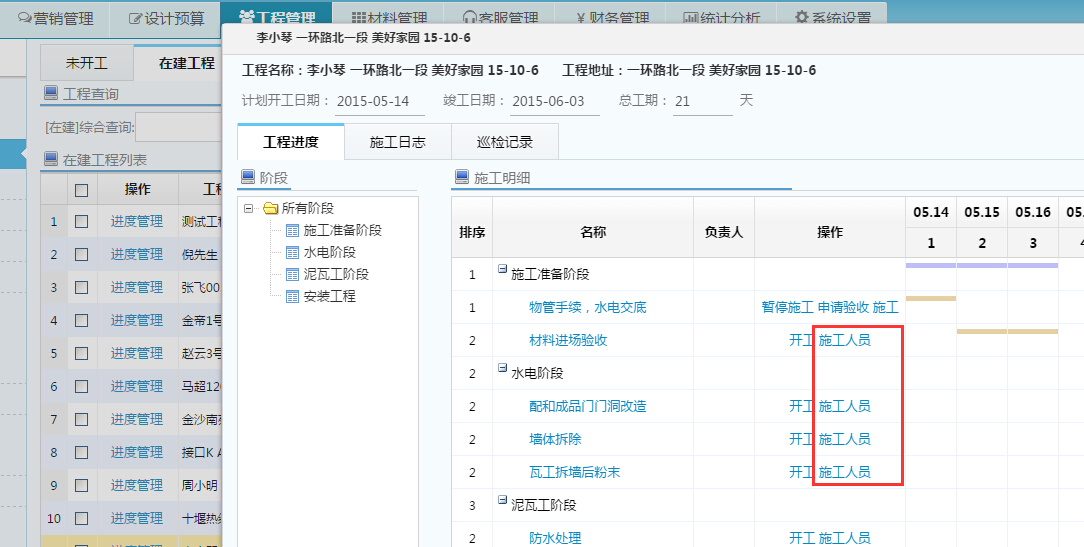Click the tan Gantt bar for 物管手续
The width and height of the screenshot is (1084, 547).
[930, 298]
